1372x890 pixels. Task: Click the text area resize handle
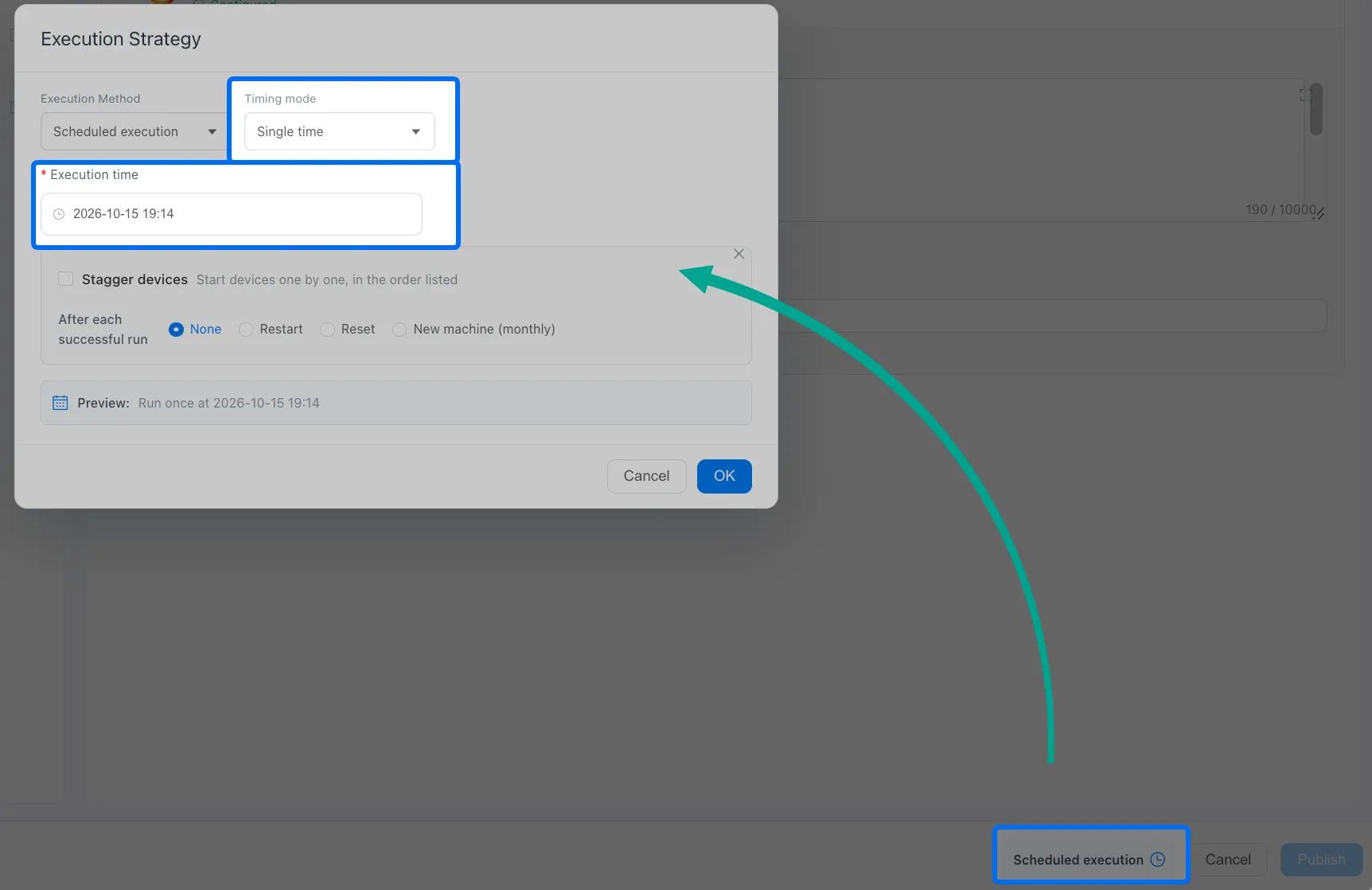(x=1320, y=213)
